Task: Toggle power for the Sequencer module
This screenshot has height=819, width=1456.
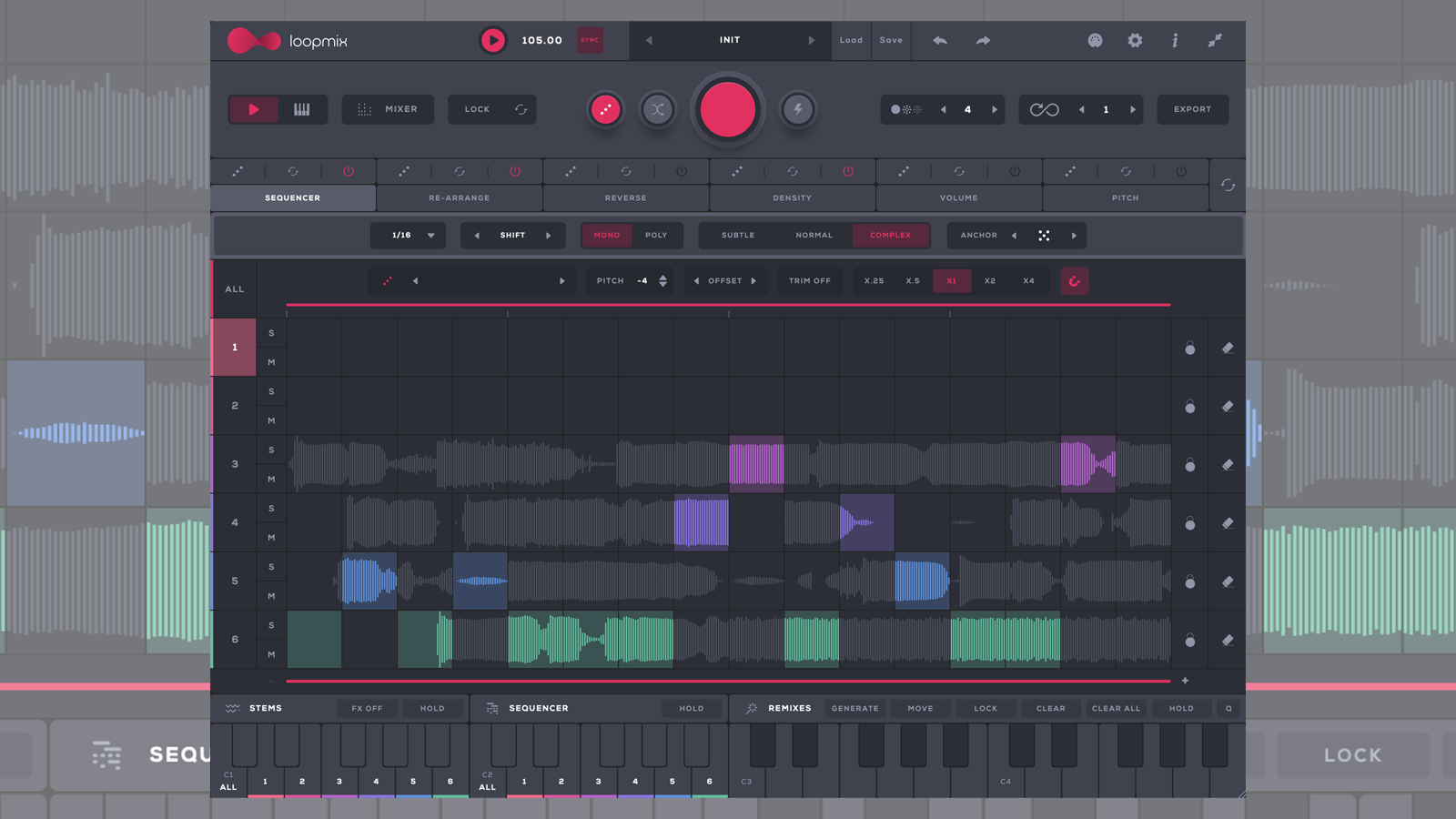Action: point(349,171)
